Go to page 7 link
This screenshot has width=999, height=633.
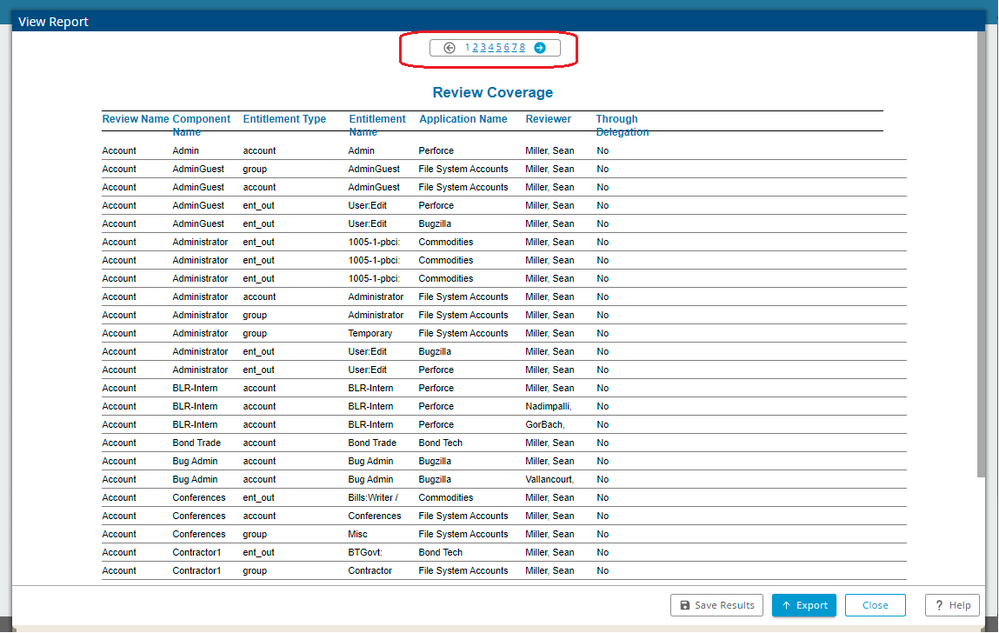click(514, 48)
